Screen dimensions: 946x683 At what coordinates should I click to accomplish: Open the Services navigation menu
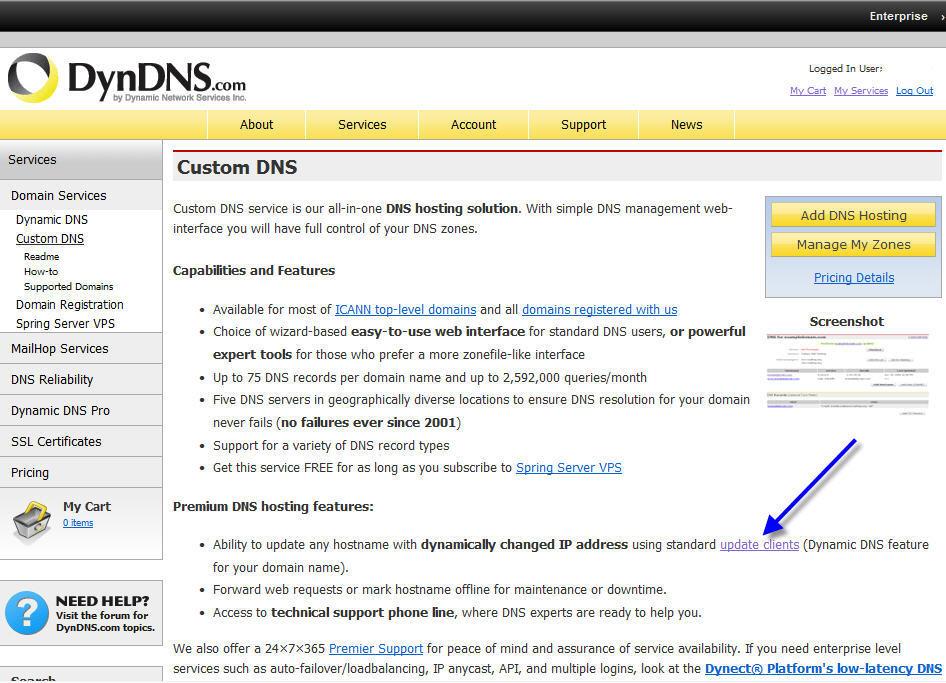pyautogui.click(x=362, y=125)
